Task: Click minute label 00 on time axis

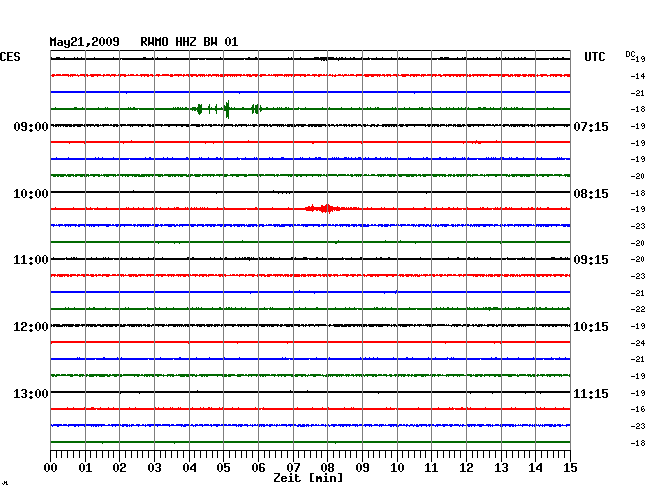Action: click(x=51, y=468)
